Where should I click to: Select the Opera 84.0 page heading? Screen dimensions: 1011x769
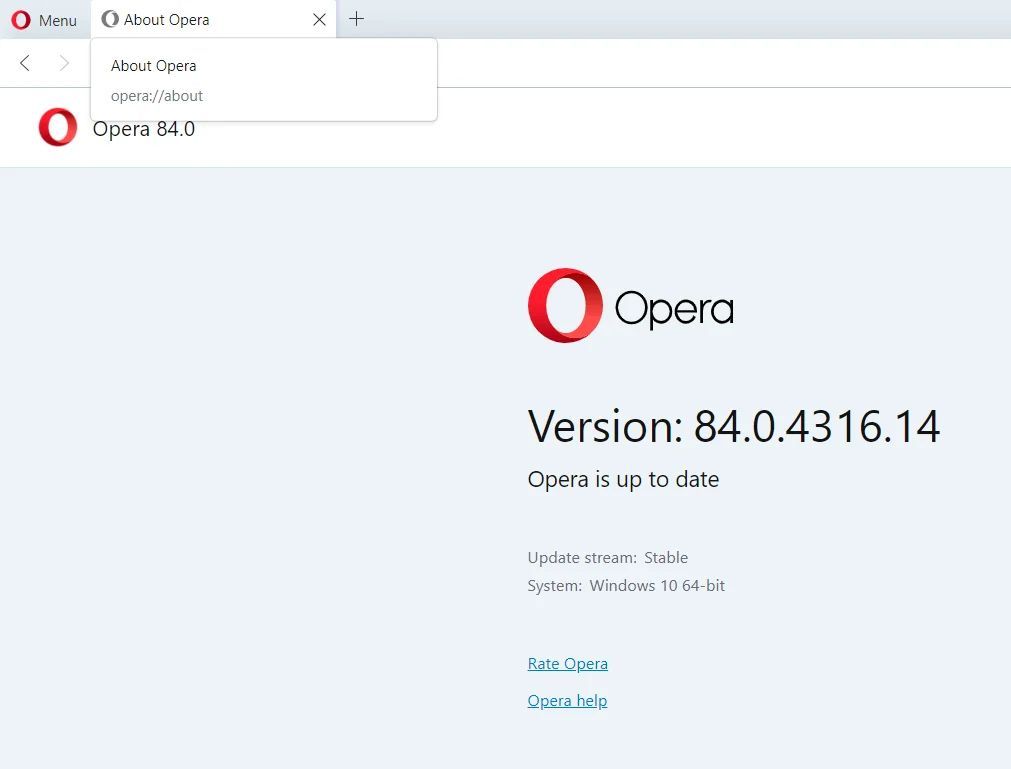tap(144, 129)
